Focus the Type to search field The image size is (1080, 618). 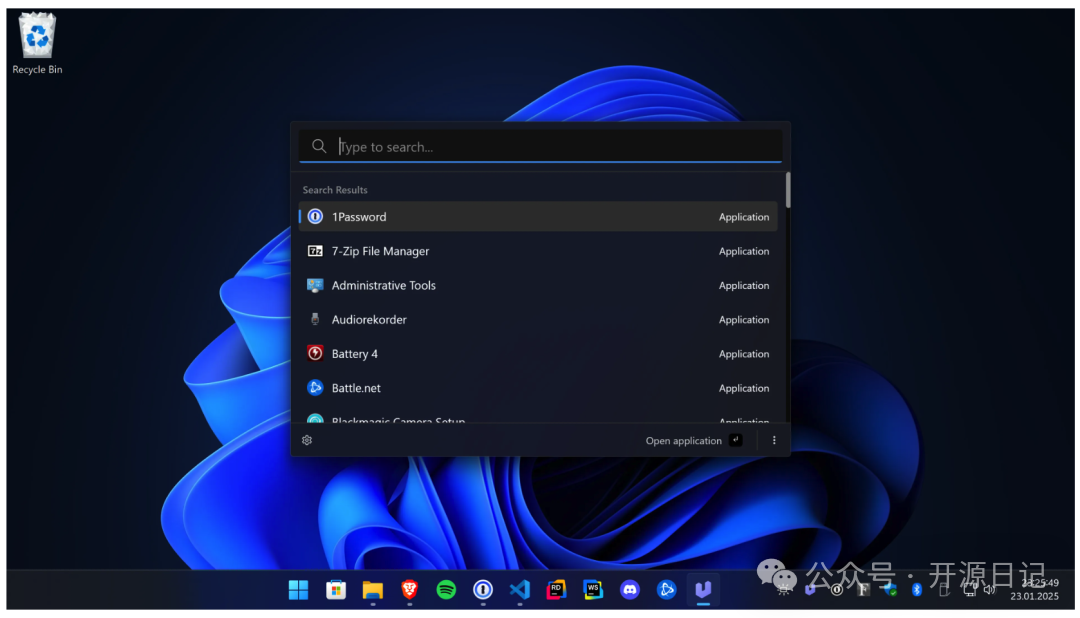click(x=540, y=147)
